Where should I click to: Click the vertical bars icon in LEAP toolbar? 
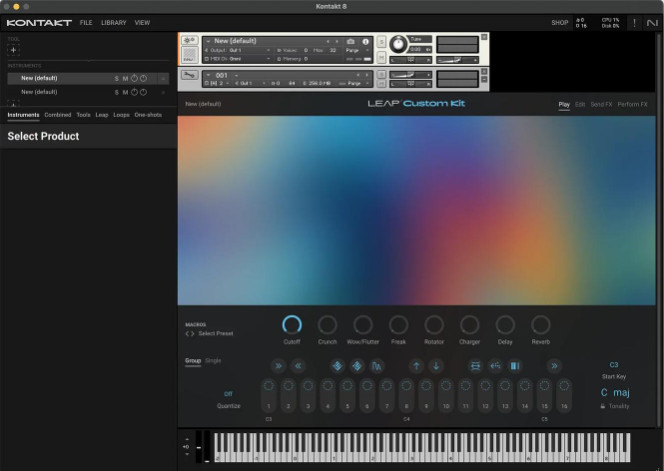[x=515, y=366]
